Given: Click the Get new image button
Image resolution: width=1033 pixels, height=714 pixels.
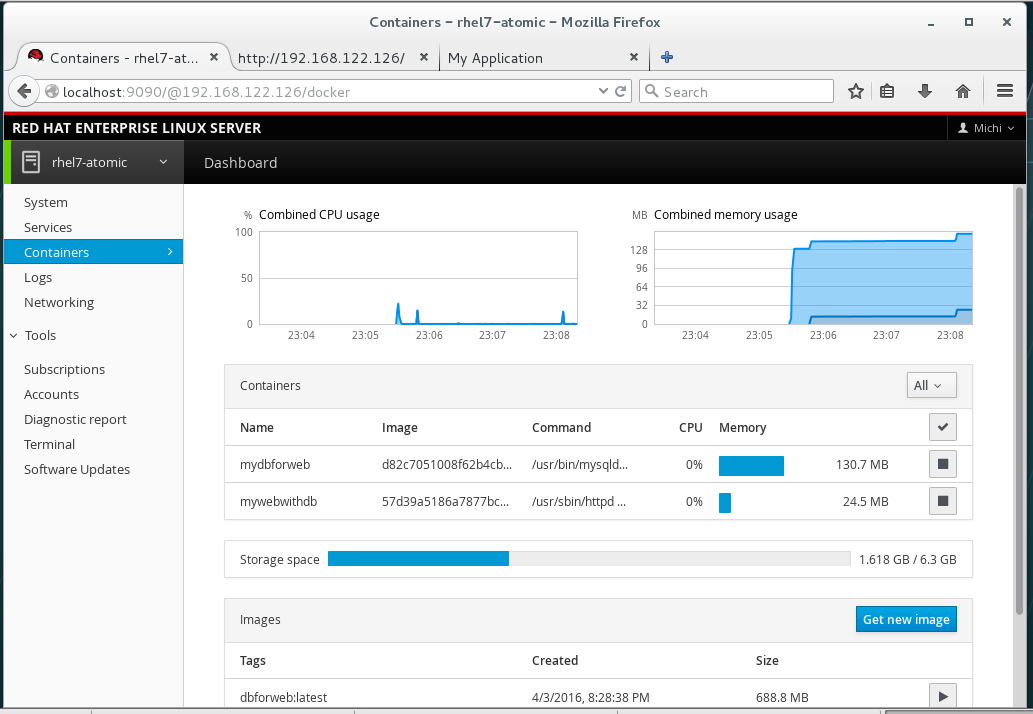Looking at the screenshot, I should click(x=905, y=618).
